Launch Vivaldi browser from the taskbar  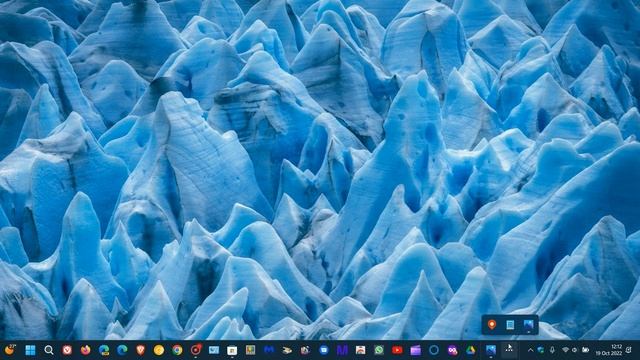[67, 350]
